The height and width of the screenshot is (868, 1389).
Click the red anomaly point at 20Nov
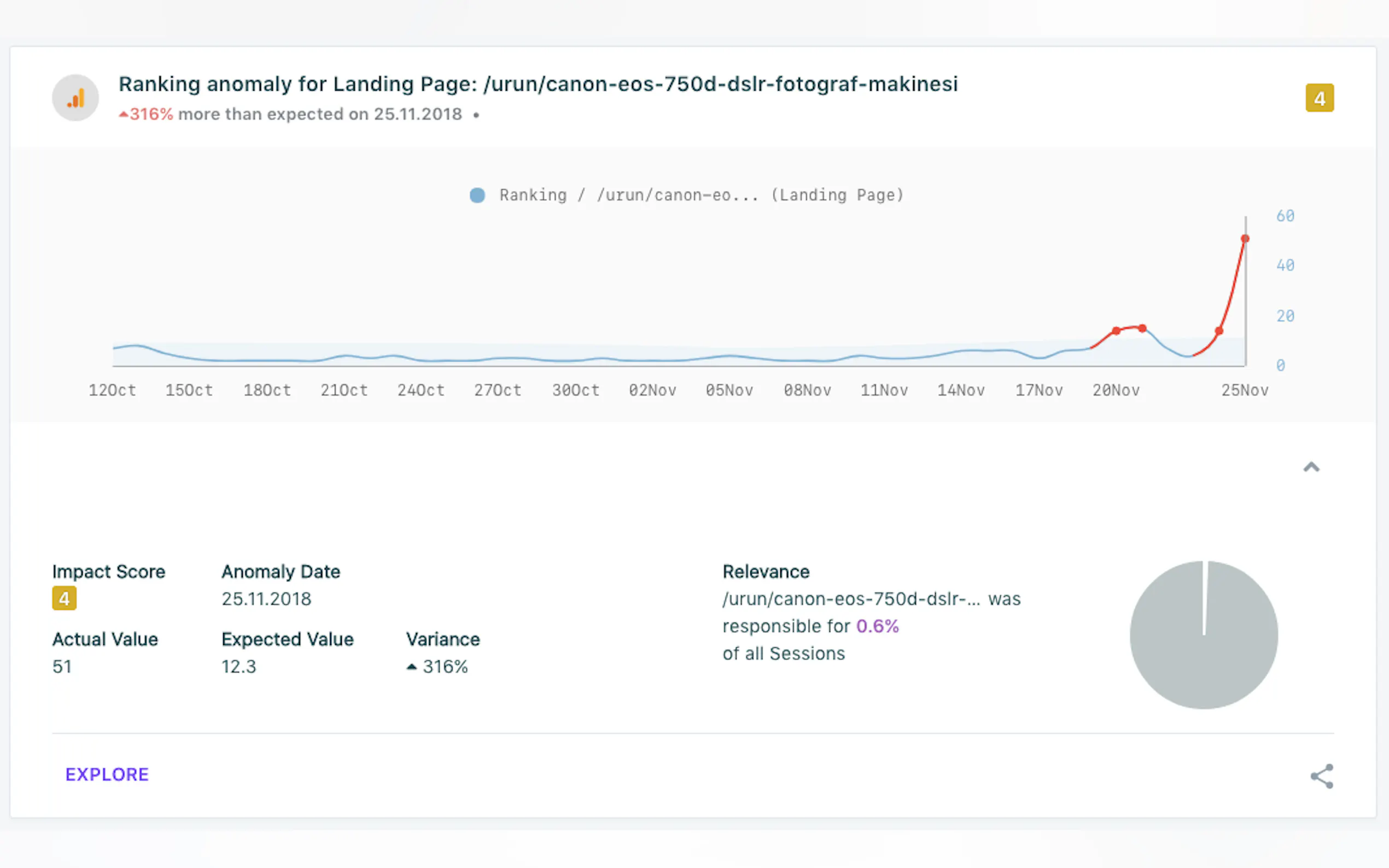pyautogui.click(x=1116, y=331)
